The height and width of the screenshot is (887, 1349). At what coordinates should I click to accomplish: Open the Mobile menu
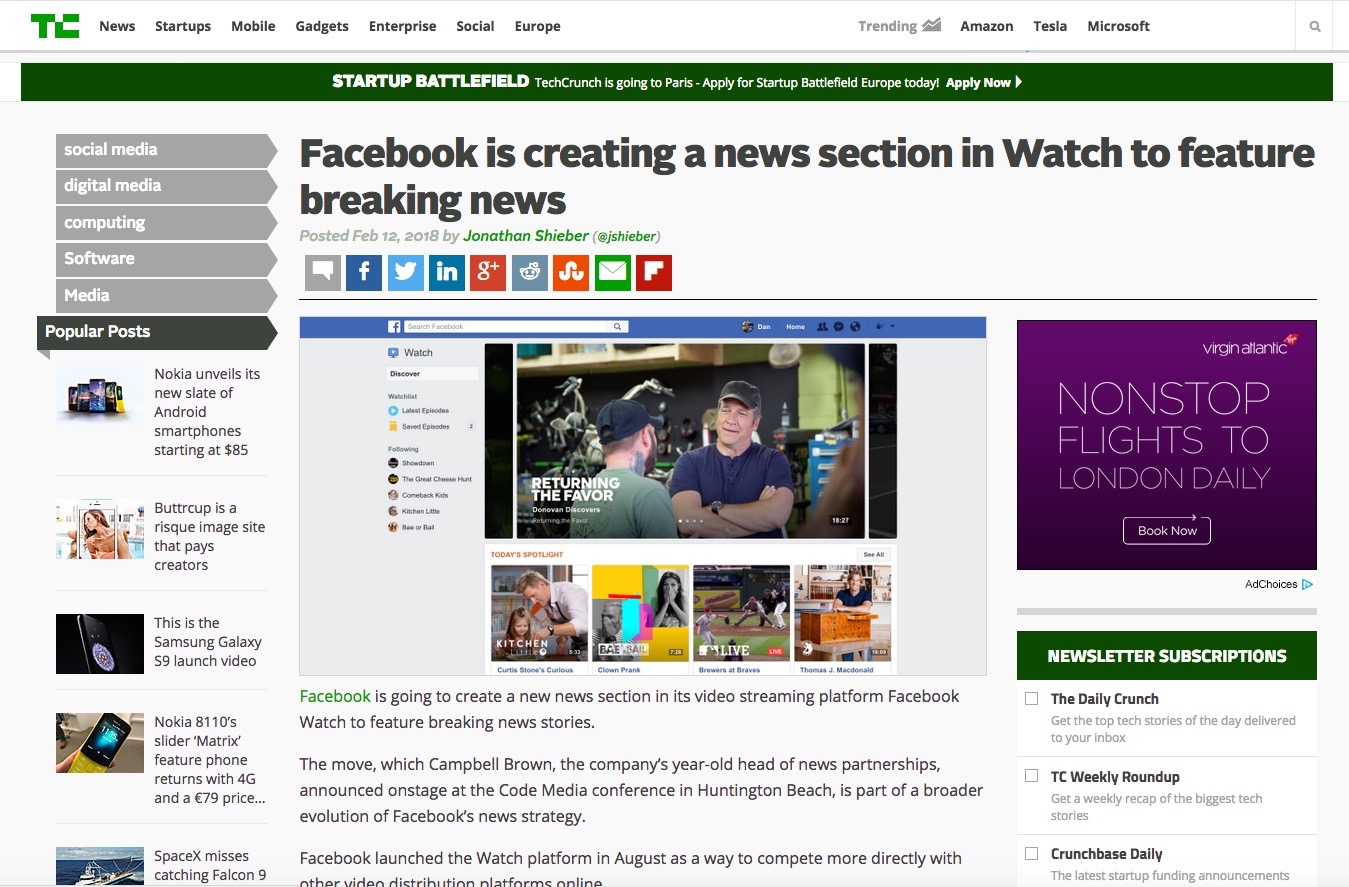(x=253, y=26)
